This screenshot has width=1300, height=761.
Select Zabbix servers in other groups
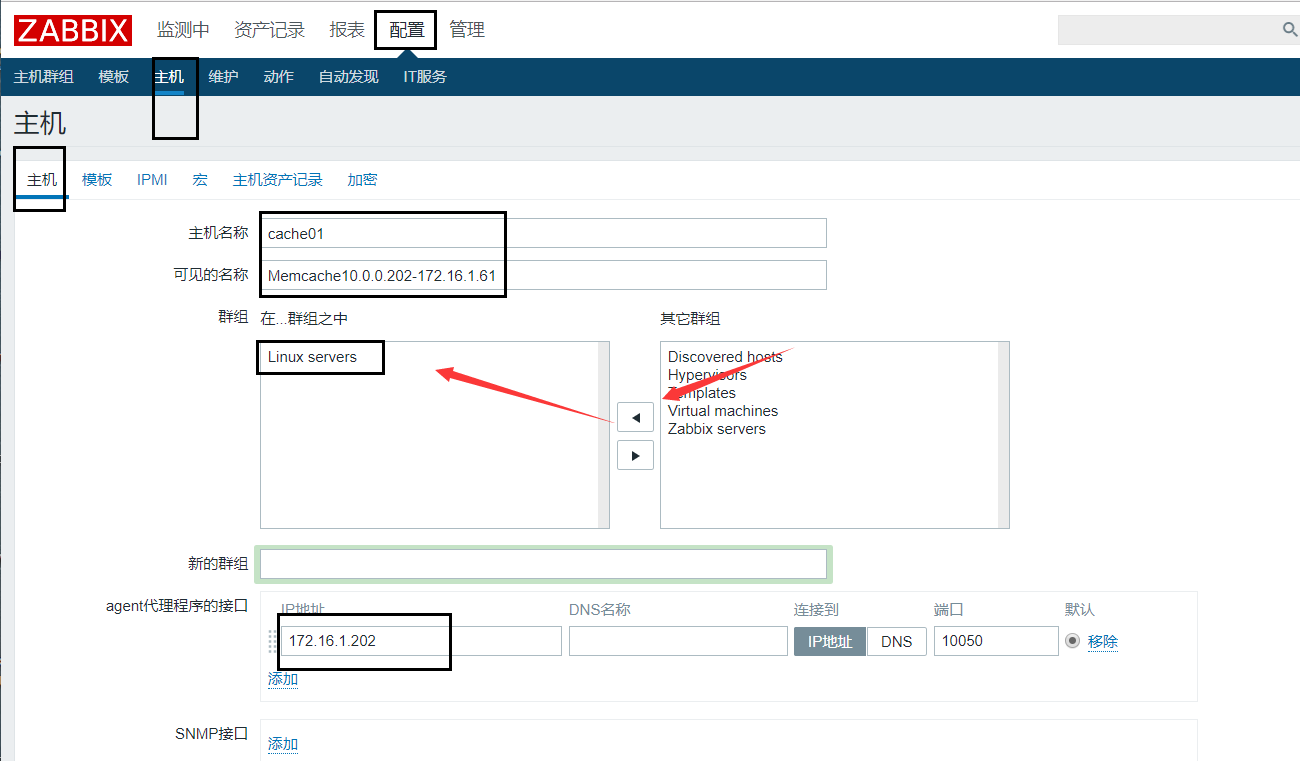(x=717, y=429)
